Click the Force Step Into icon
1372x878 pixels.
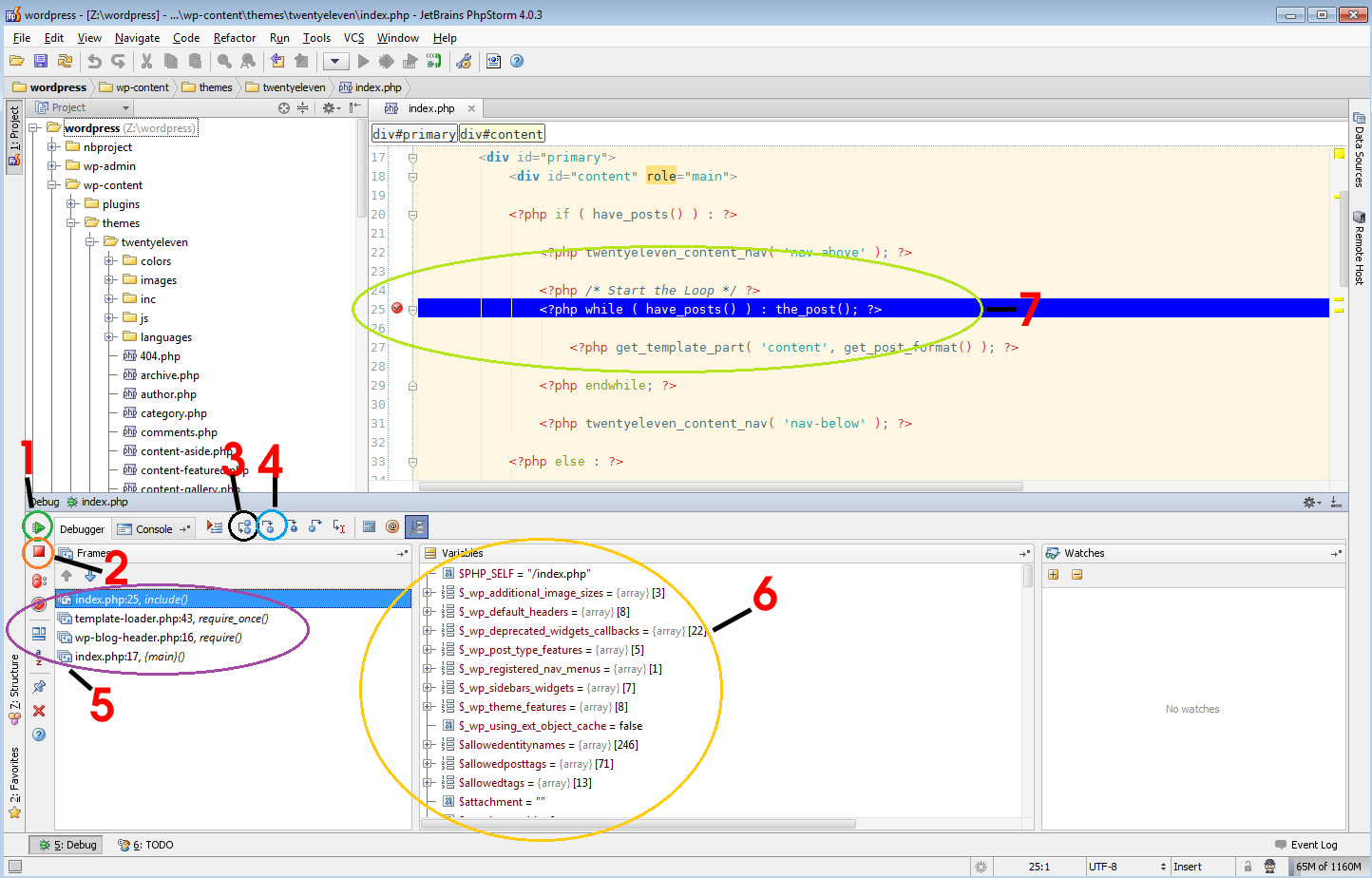293,526
